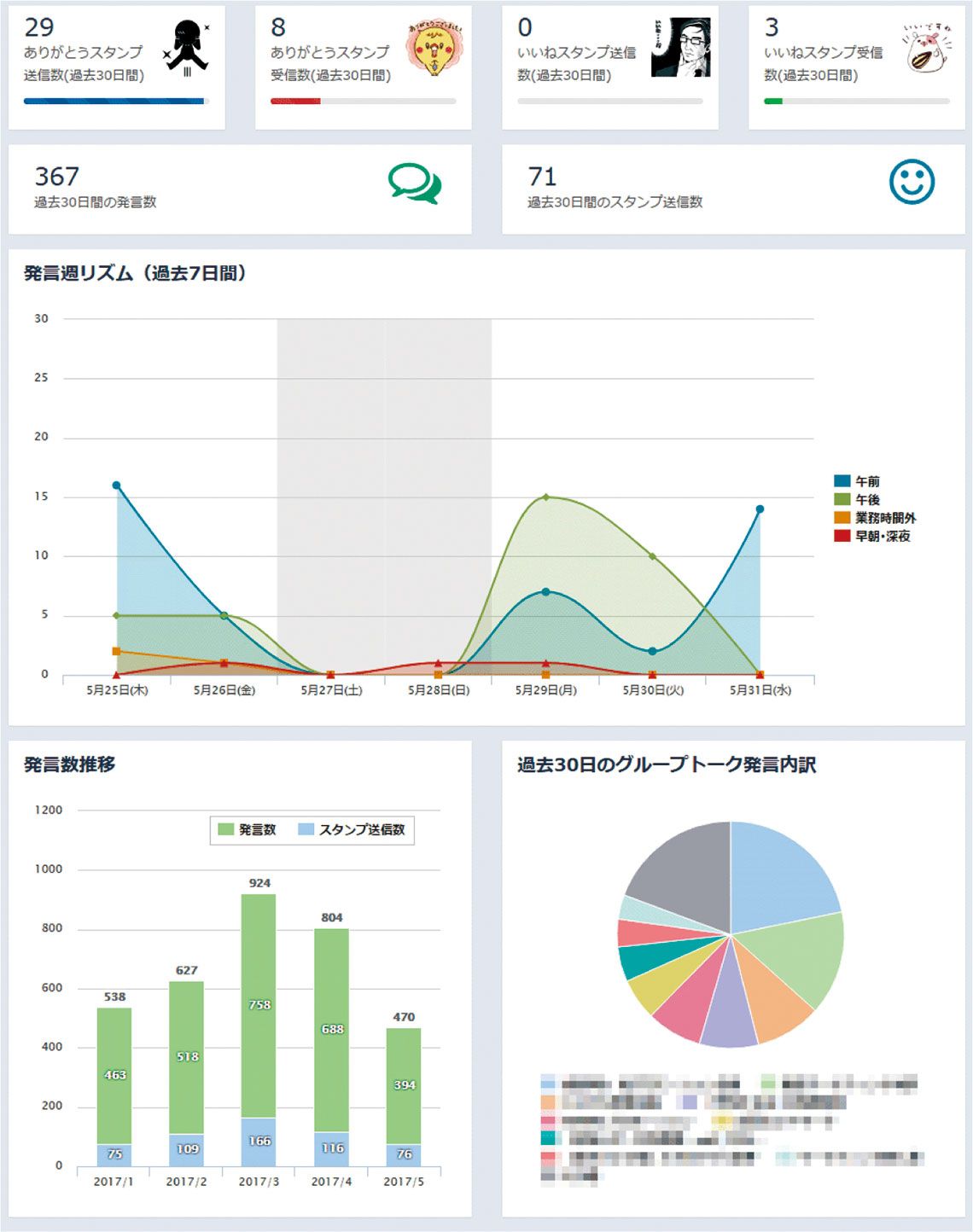Toggle the 業務時間外 legend series
973x1232 pixels.
(x=875, y=518)
